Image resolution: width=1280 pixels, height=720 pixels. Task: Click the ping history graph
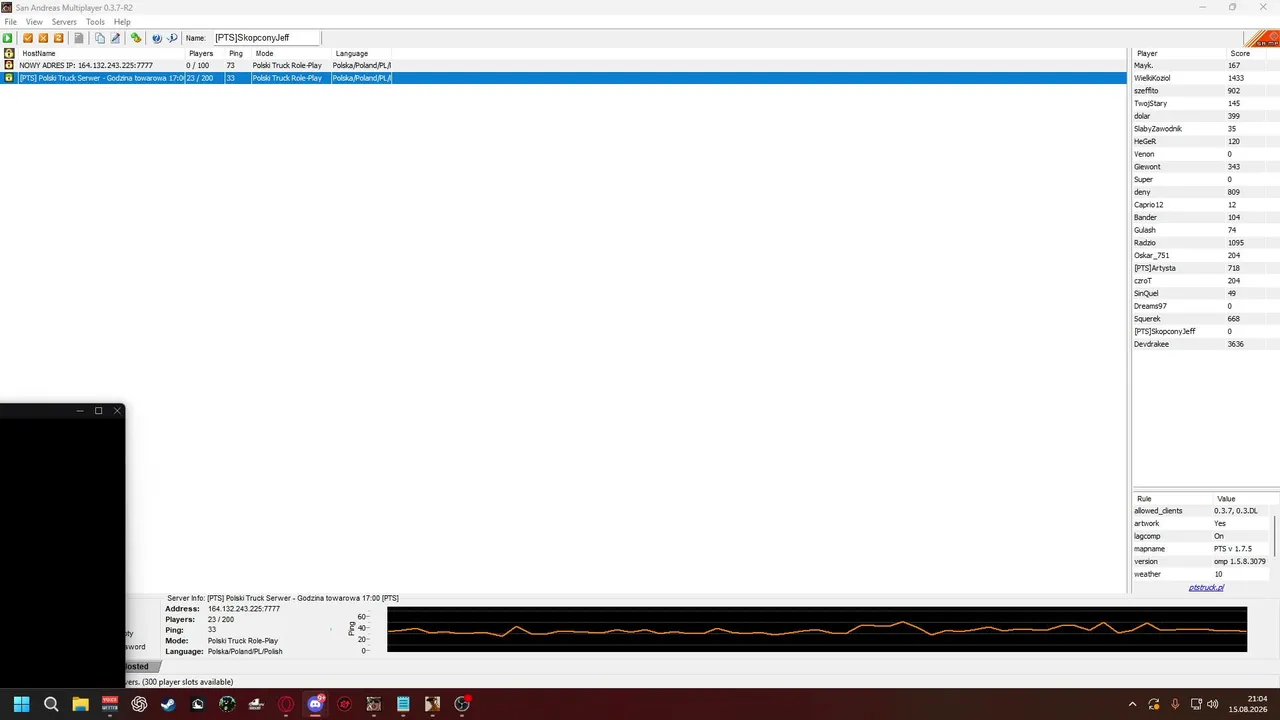pyautogui.click(x=817, y=629)
